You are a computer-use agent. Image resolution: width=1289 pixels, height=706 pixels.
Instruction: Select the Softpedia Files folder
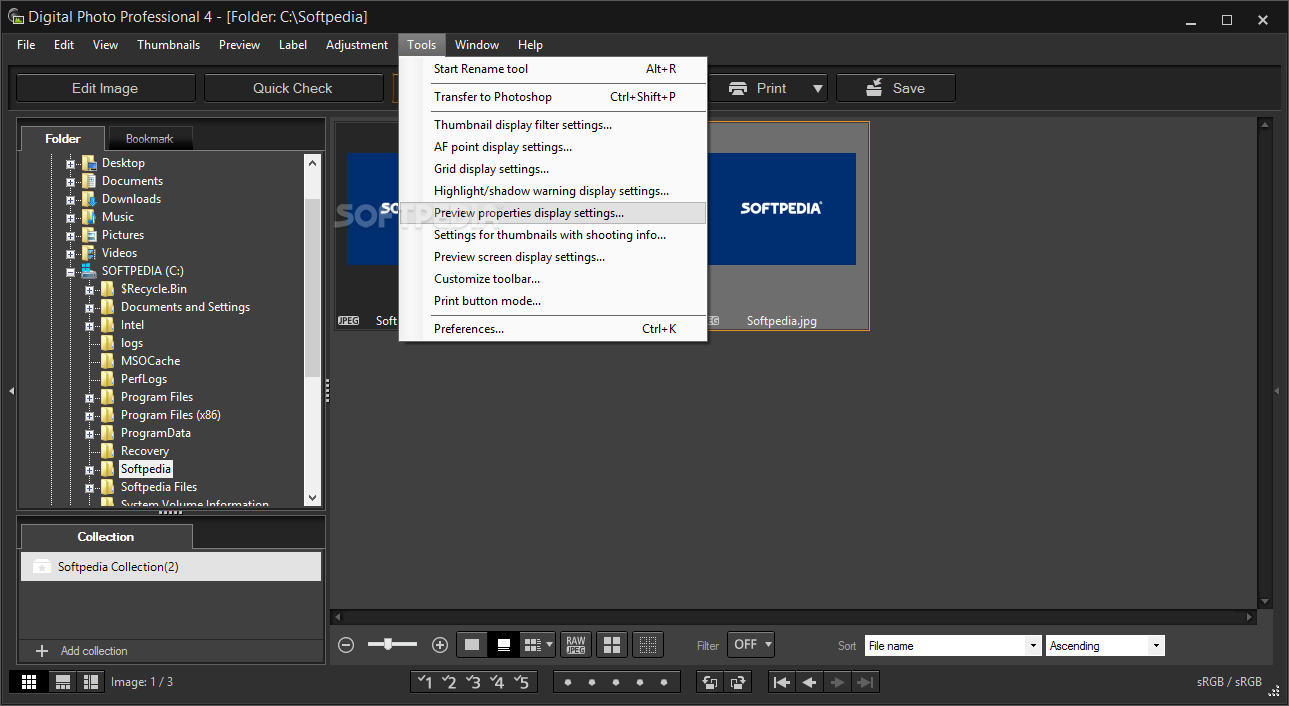click(x=159, y=487)
